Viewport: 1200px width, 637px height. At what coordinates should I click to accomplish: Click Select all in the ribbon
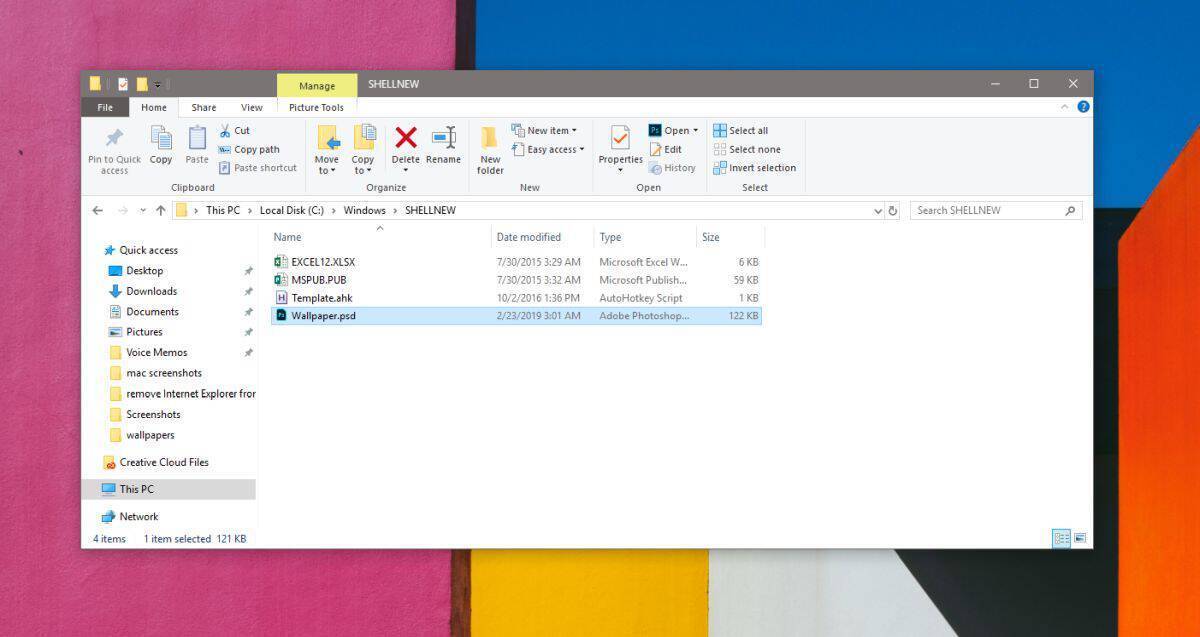tap(741, 130)
